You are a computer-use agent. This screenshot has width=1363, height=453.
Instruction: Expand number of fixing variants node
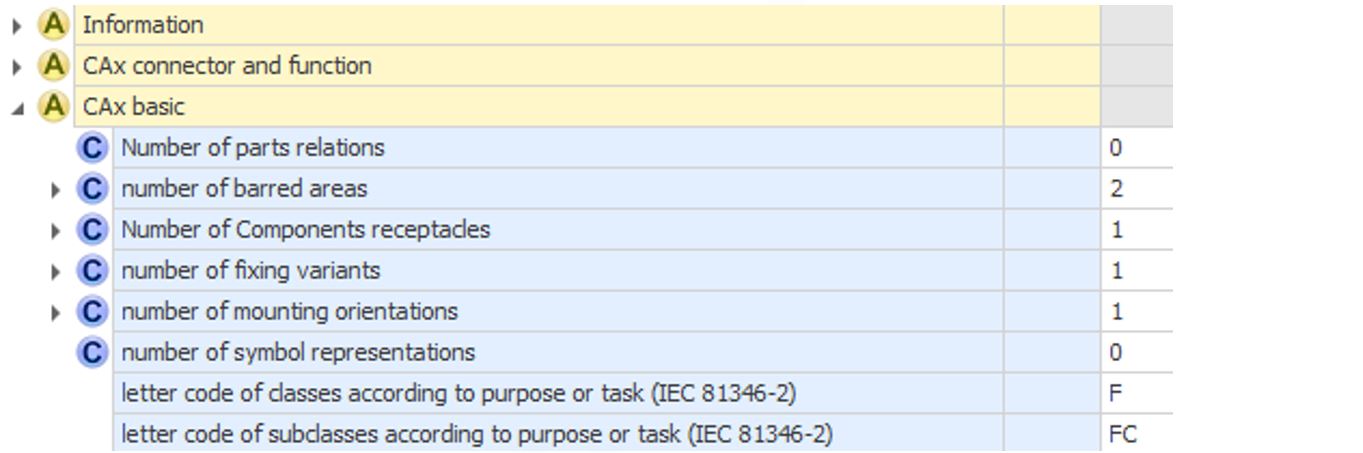56,272
